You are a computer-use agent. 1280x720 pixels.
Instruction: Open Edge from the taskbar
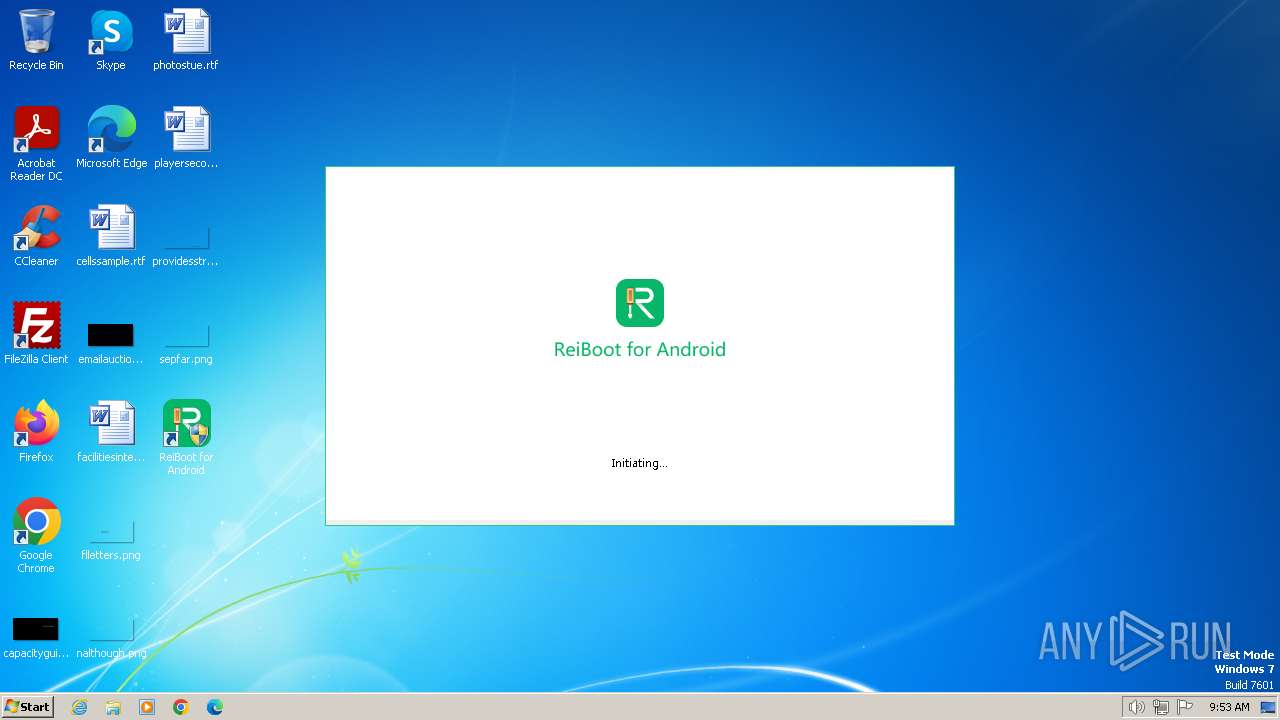(215, 707)
